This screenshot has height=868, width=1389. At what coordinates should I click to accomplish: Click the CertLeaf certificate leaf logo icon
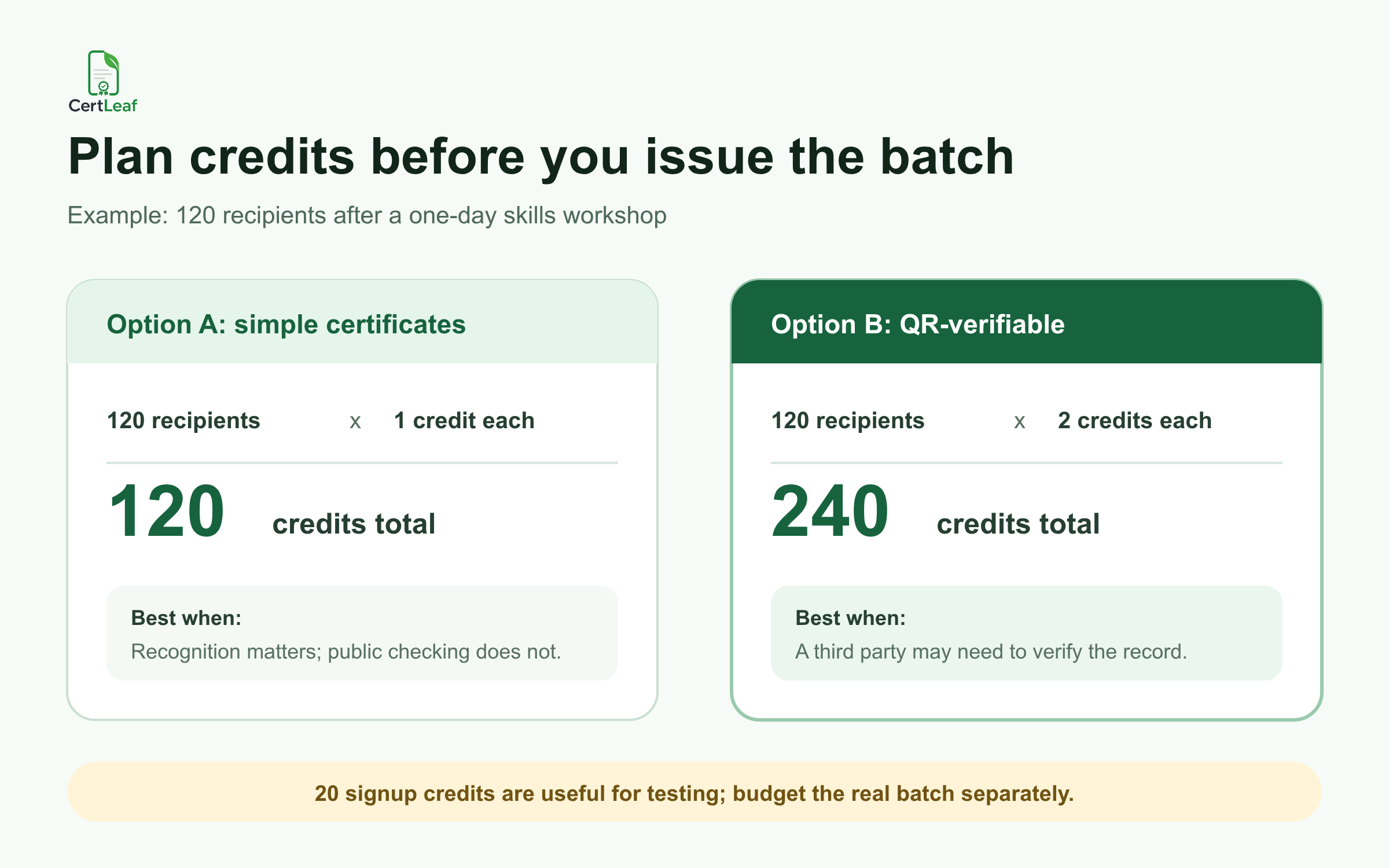pos(104,73)
